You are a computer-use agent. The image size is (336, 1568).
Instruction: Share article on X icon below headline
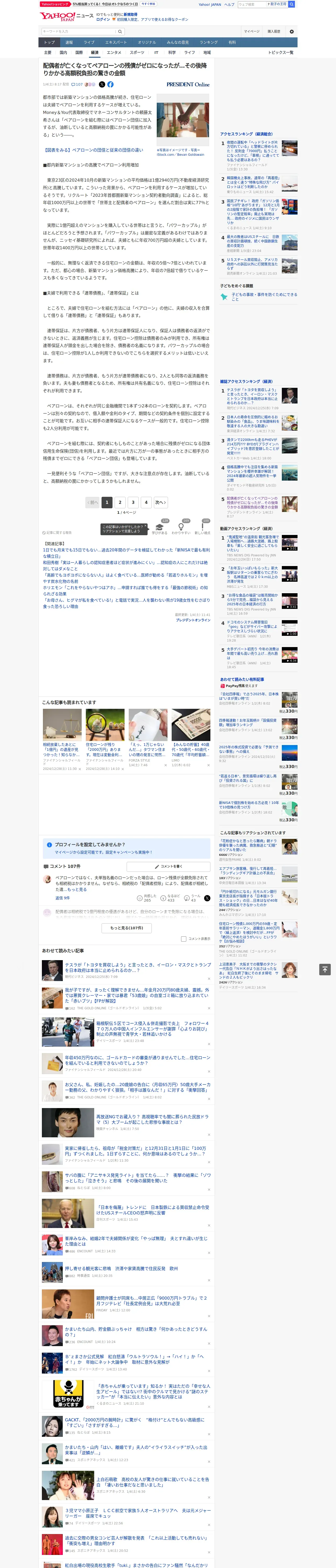(102, 85)
